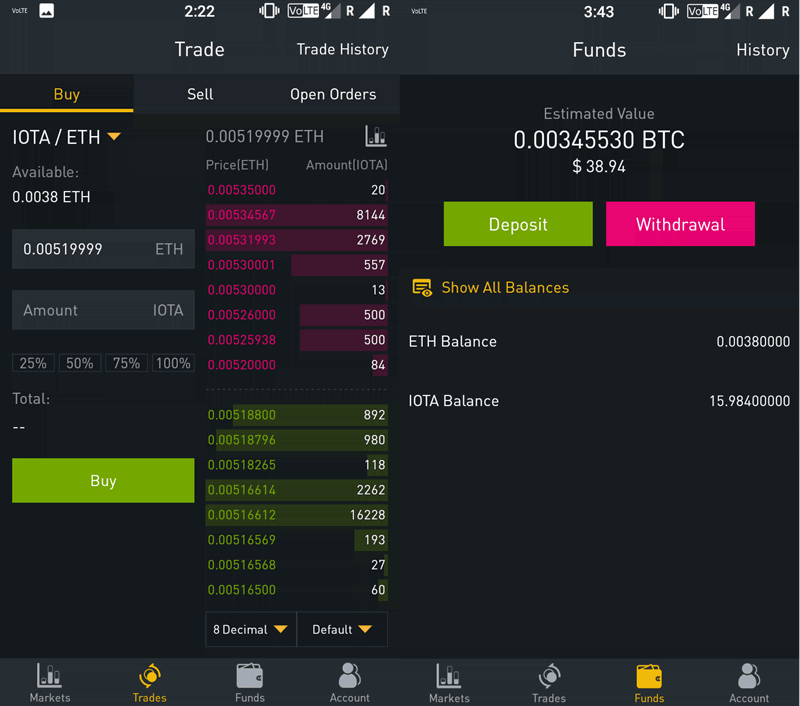800x706 pixels.
Task: Select the buy order at 0.00516568
Action: (296, 565)
